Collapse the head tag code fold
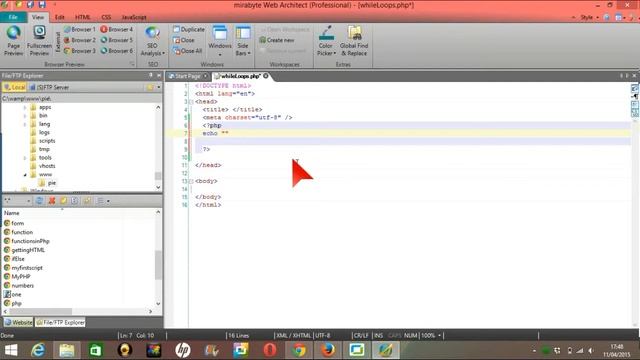The image size is (640, 360). coord(191,102)
